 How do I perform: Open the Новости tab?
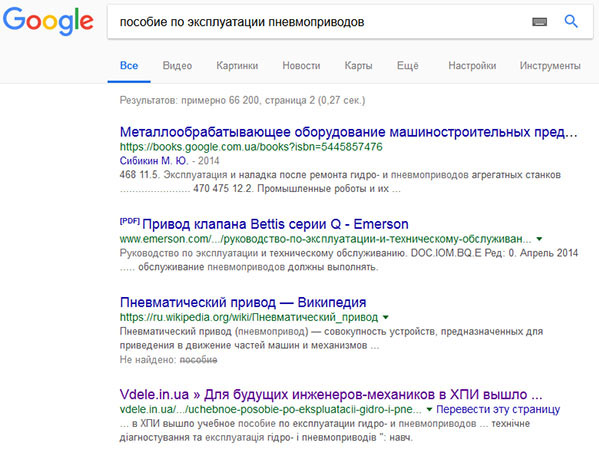pyautogui.click(x=301, y=66)
